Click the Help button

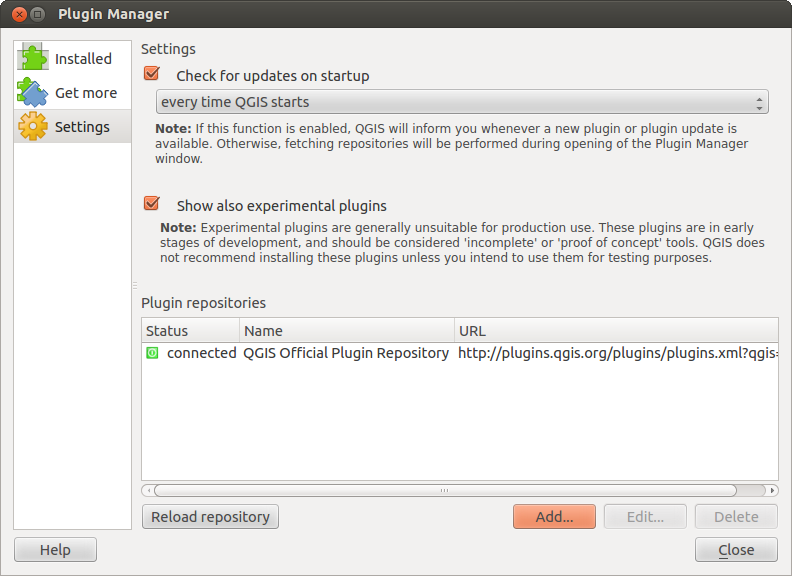(x=55, y=549)
